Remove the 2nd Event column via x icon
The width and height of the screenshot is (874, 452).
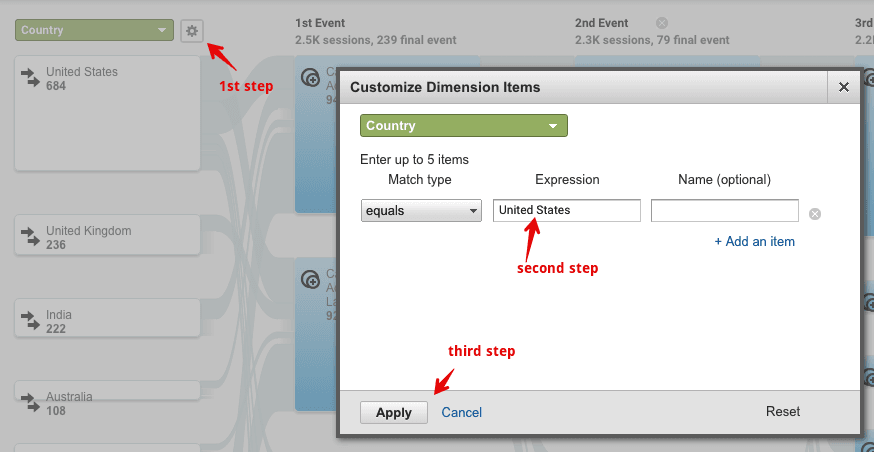[x=662, y=23]
